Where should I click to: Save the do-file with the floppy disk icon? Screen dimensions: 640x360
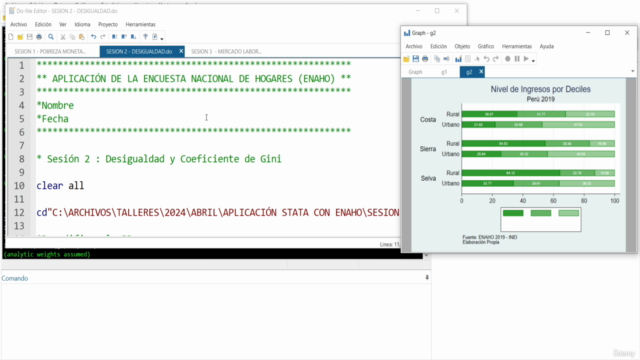pyautogui.click(x=29, y=37)
